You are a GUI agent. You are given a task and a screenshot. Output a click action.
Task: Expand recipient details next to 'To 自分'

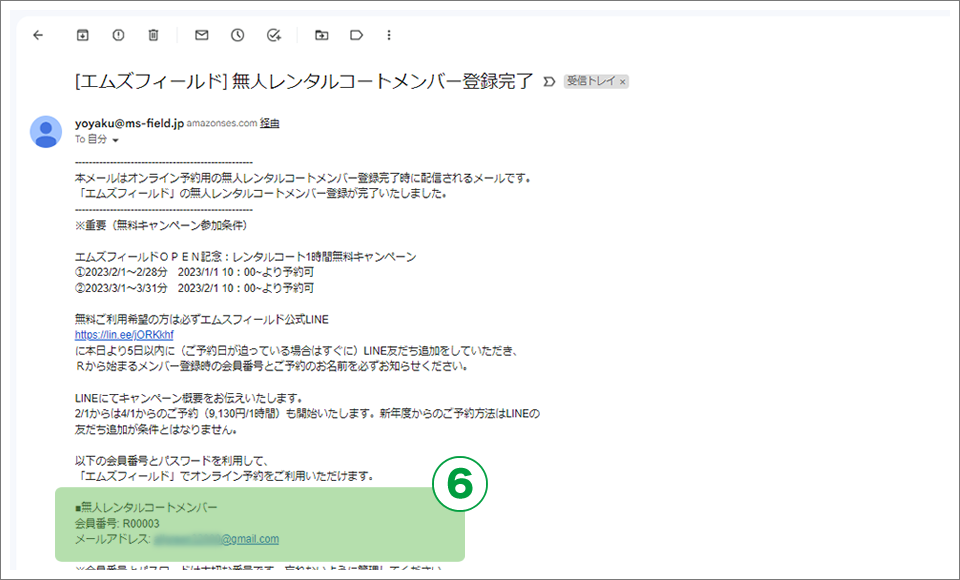[115, 141]
